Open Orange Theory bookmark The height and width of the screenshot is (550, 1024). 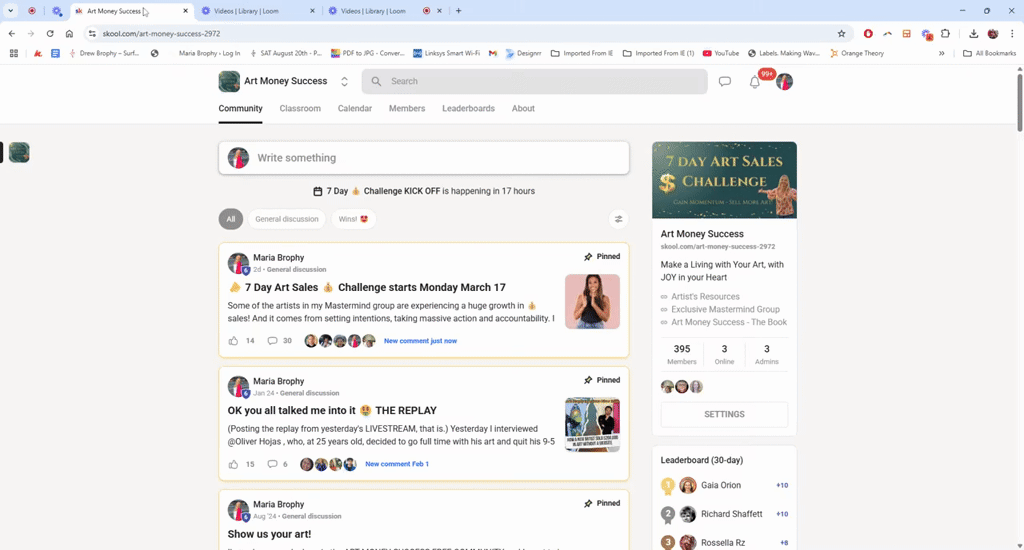click(856, 54)
